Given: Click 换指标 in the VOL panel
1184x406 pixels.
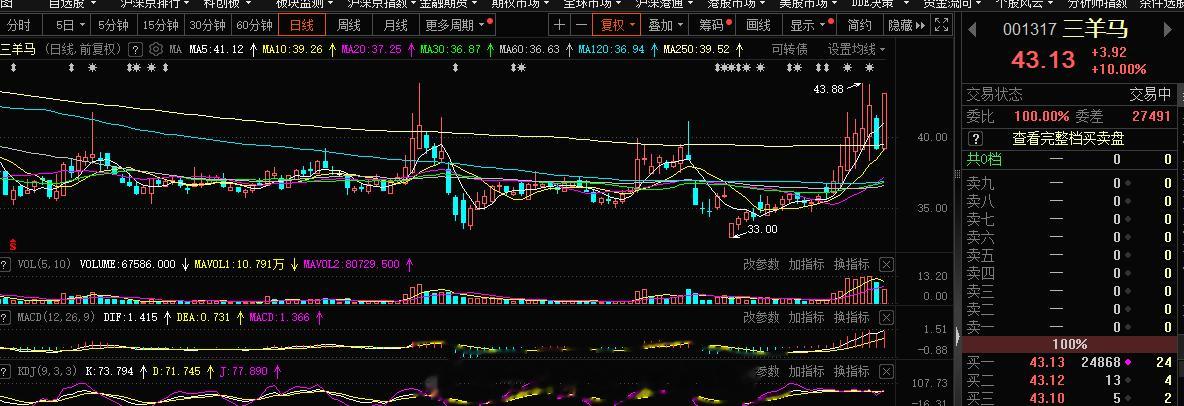Looking at the screenshot, I should tap(852, 265).
